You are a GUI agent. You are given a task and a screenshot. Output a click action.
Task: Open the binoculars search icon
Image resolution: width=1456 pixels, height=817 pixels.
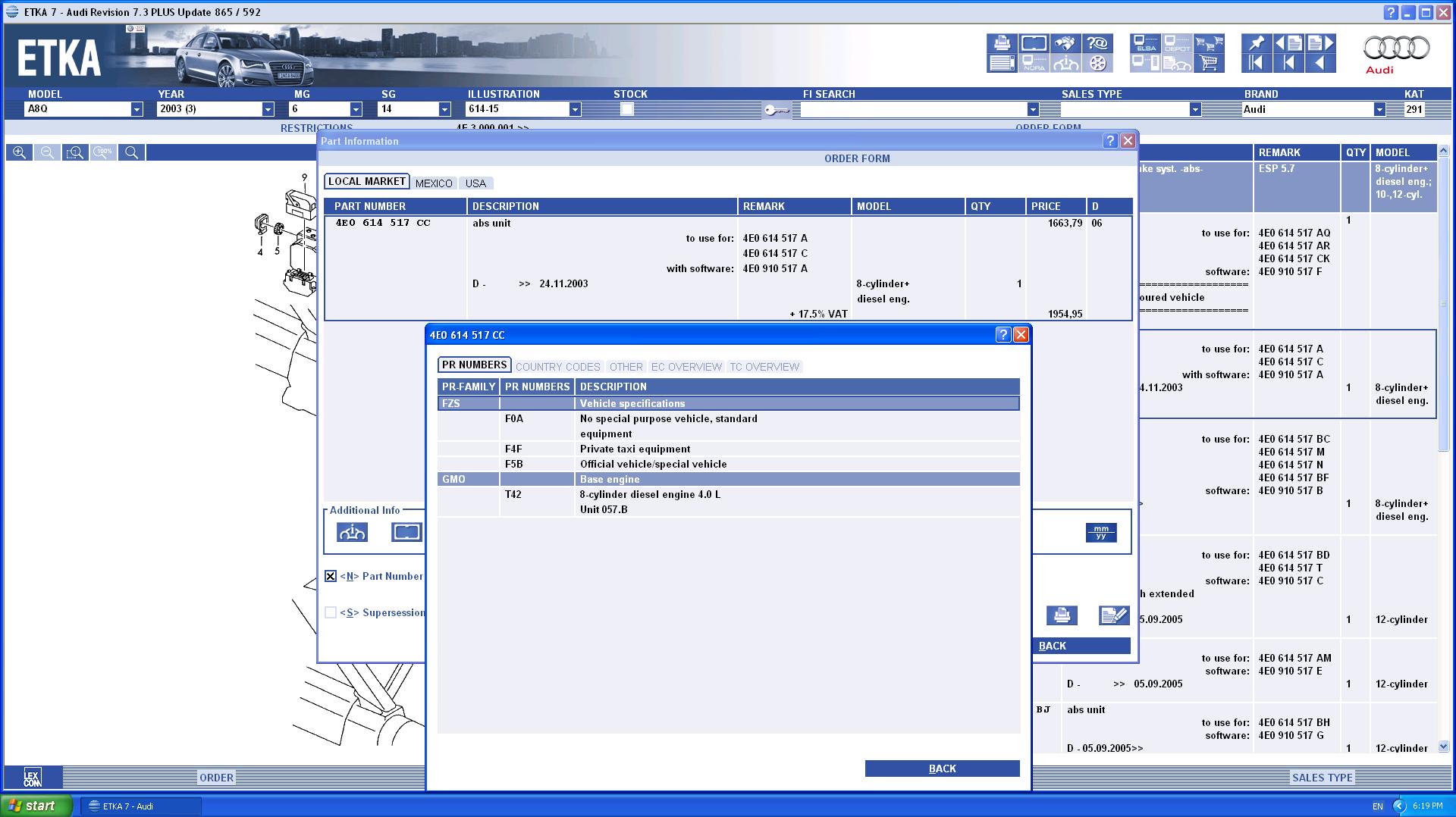(1065, 43)
